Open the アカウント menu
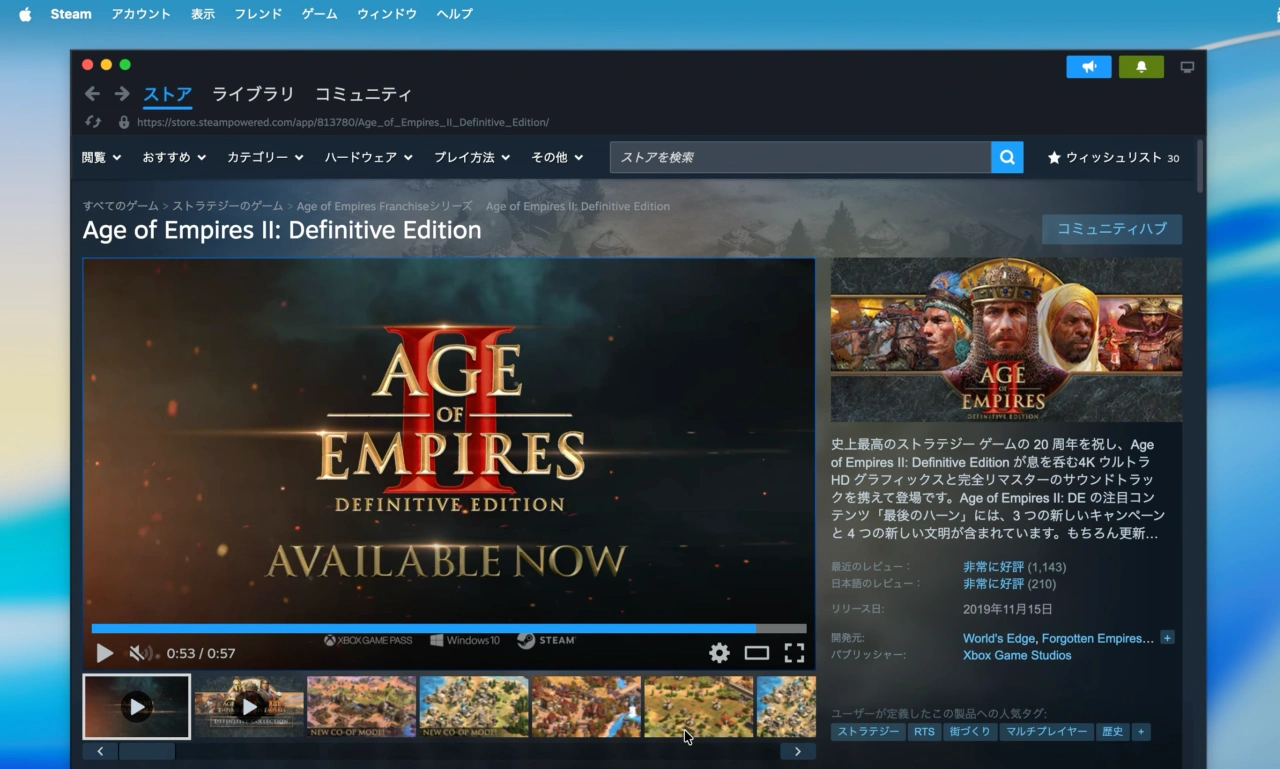The width and height of the screenshot is (1280, 769). (141, 14)
